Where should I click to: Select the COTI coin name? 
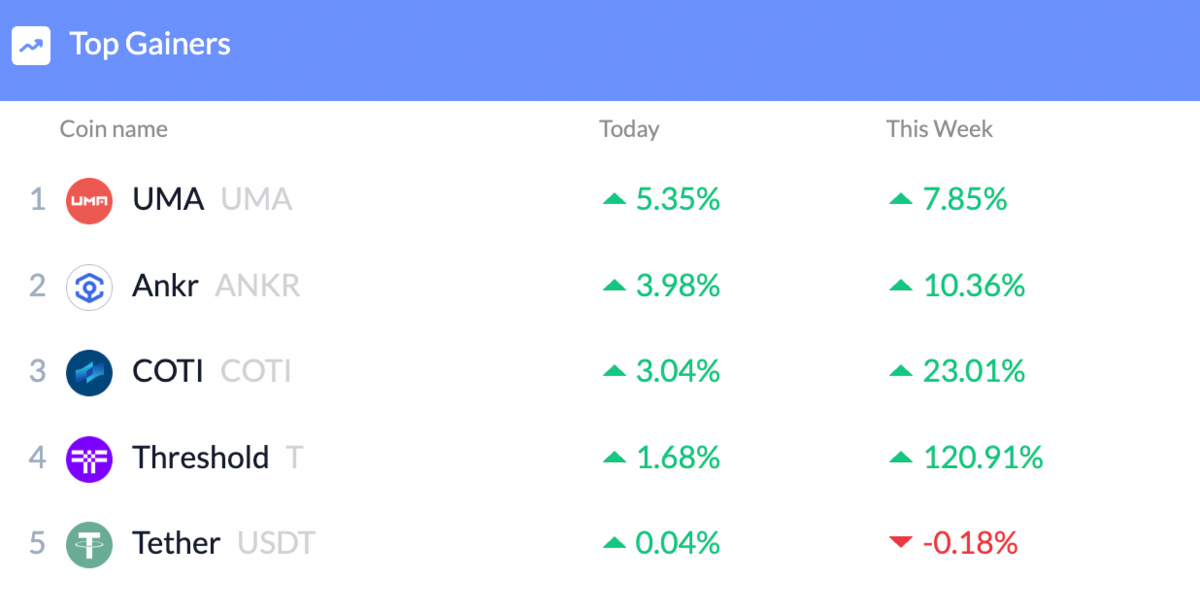[168, 372]
